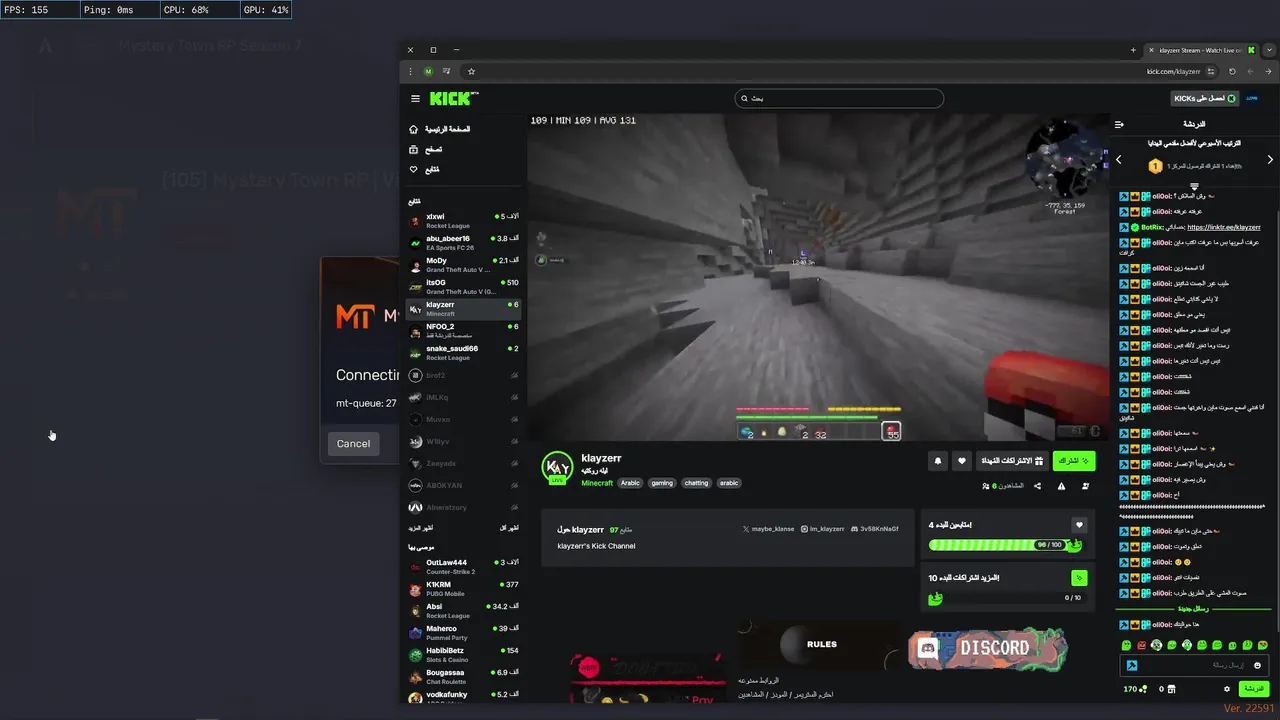The width and height of the screenshot is (1280, 720).
Task: Open HabibiBetz recommended channel
Action: click(x=464, y=655)
